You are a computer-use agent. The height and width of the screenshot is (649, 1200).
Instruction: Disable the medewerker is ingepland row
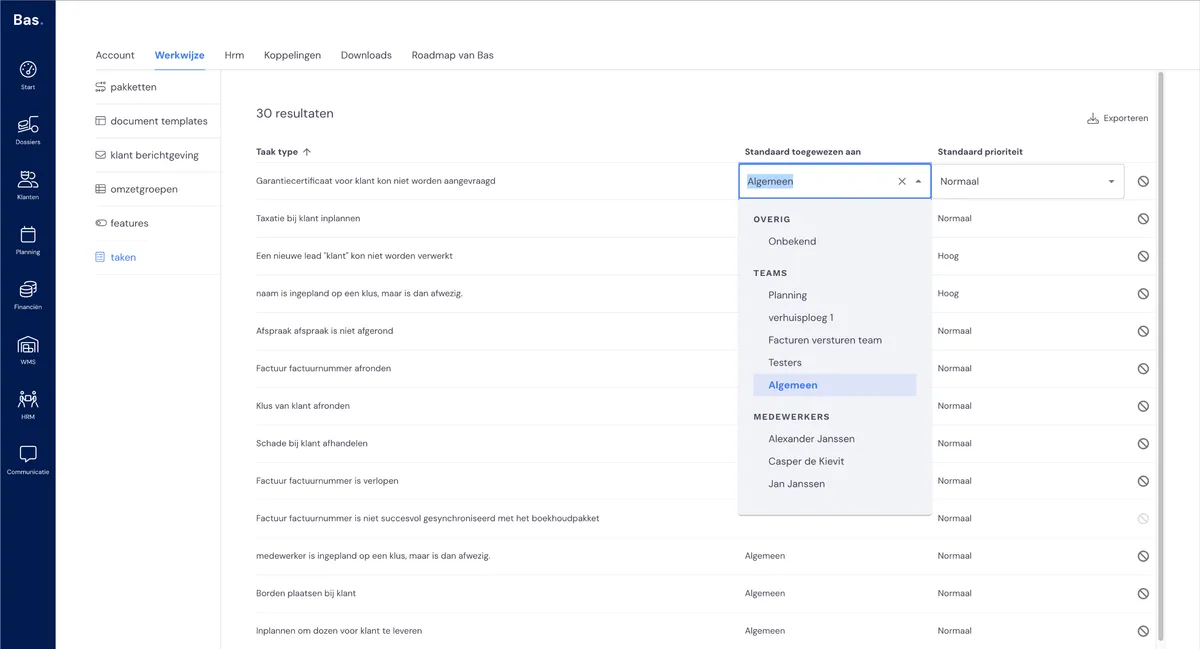(x=1143, y=556)
